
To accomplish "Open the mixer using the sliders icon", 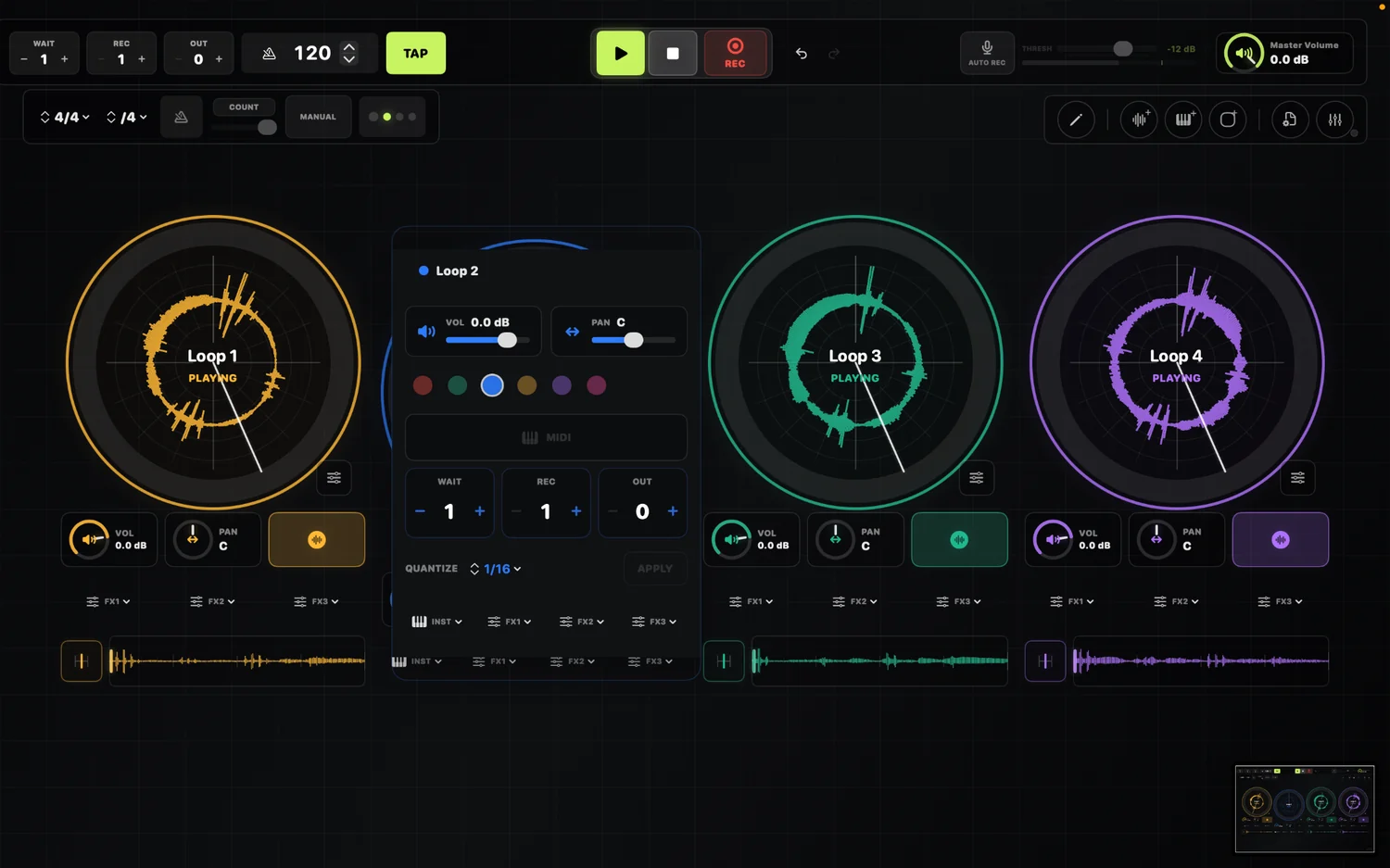I will 1335,120.
